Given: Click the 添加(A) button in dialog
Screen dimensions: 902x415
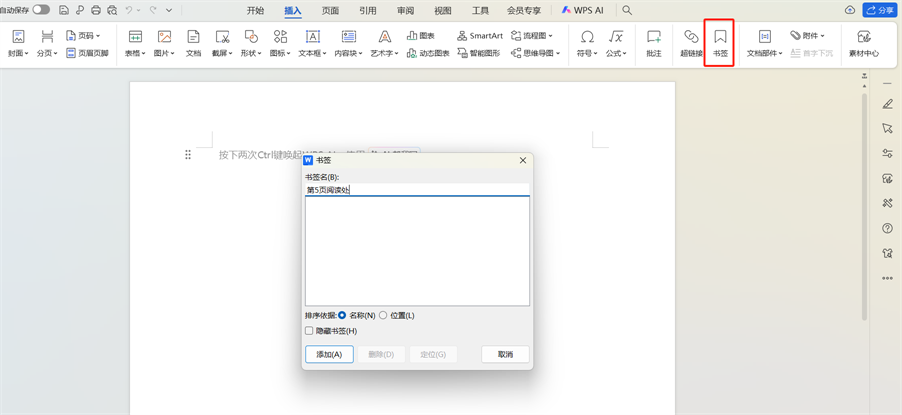Looking at the screenshot, I should (x=329, y=354).
